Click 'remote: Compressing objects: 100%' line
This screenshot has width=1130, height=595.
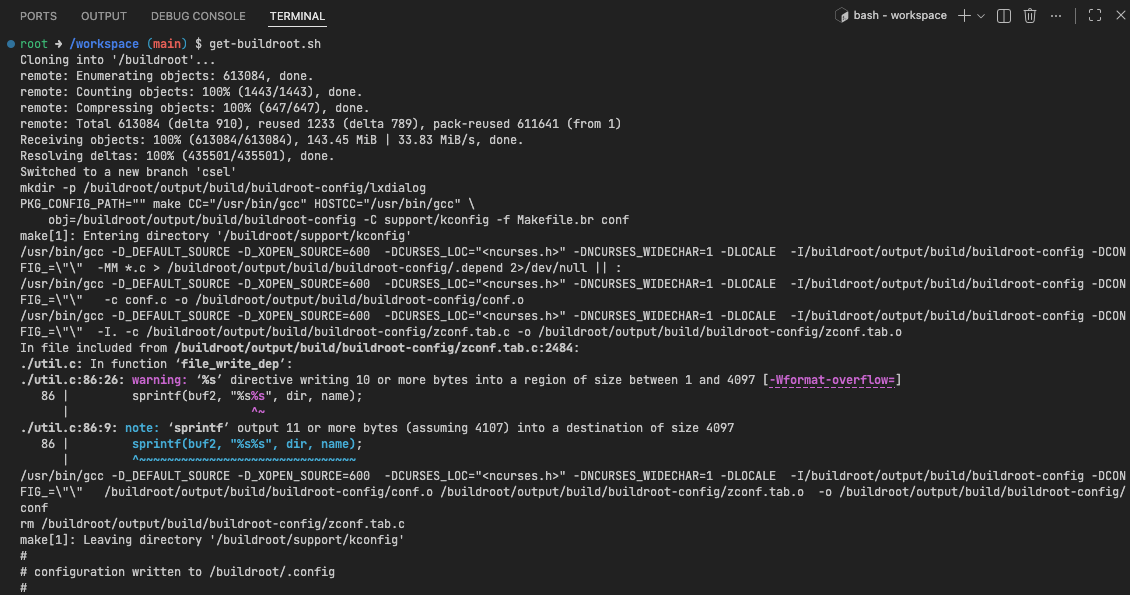(x=195, y=108)
